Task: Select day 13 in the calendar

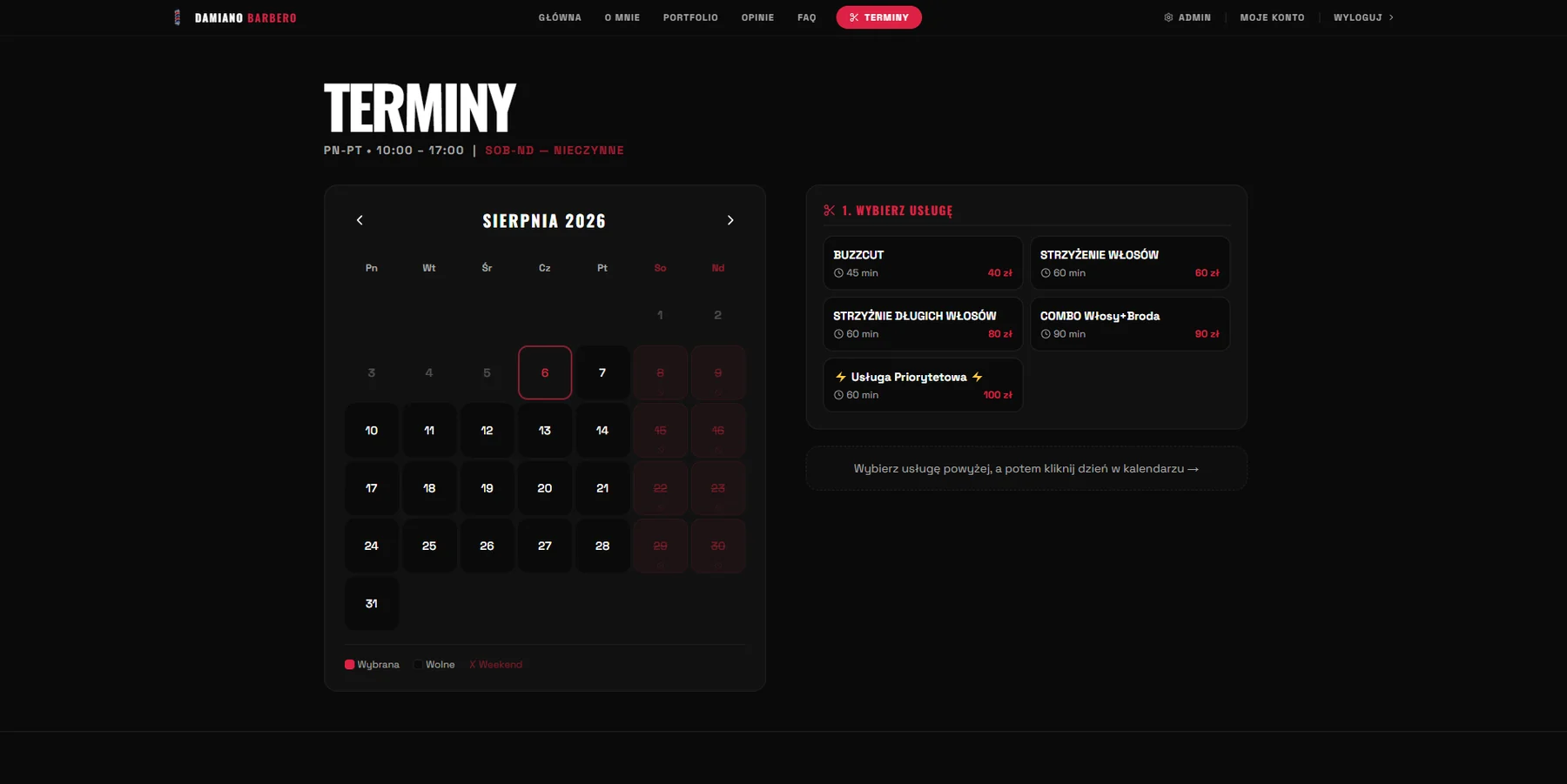Action: 545,430
